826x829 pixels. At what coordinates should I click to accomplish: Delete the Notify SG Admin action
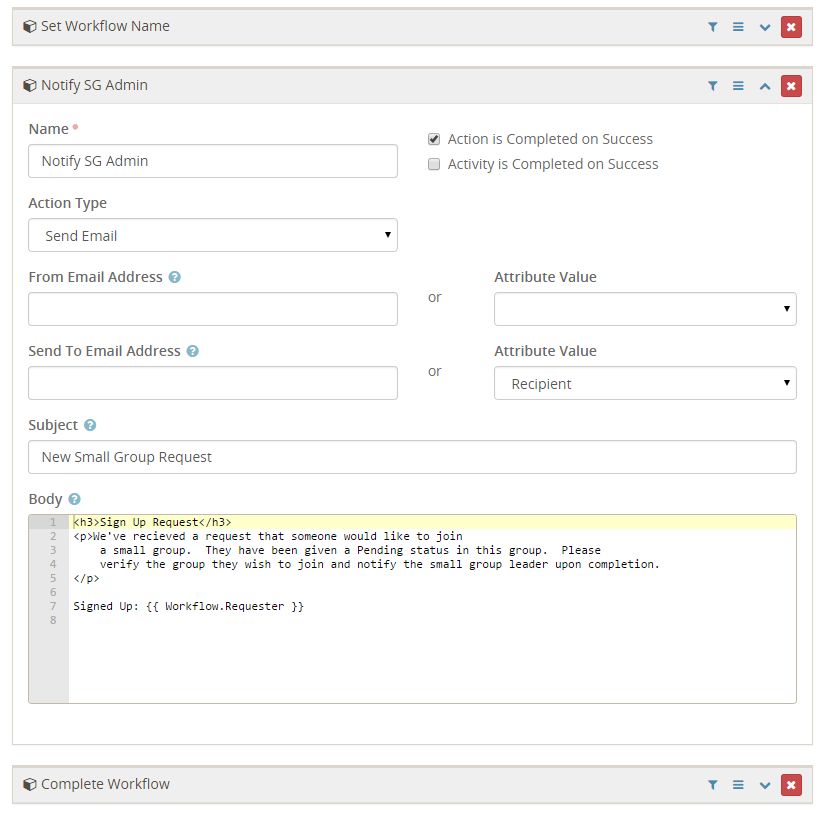(791, 86)
